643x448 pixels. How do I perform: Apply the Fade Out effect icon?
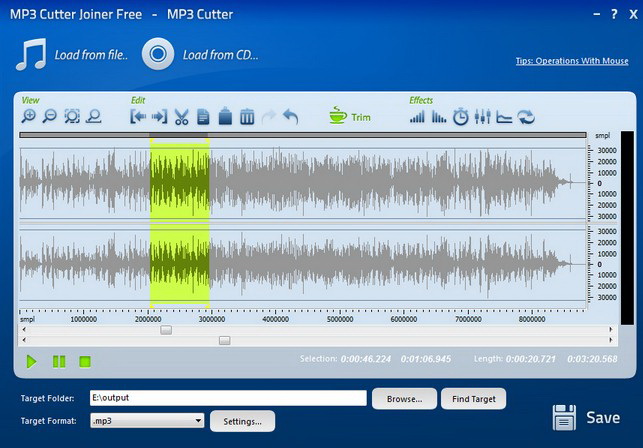tap(439, 117)
